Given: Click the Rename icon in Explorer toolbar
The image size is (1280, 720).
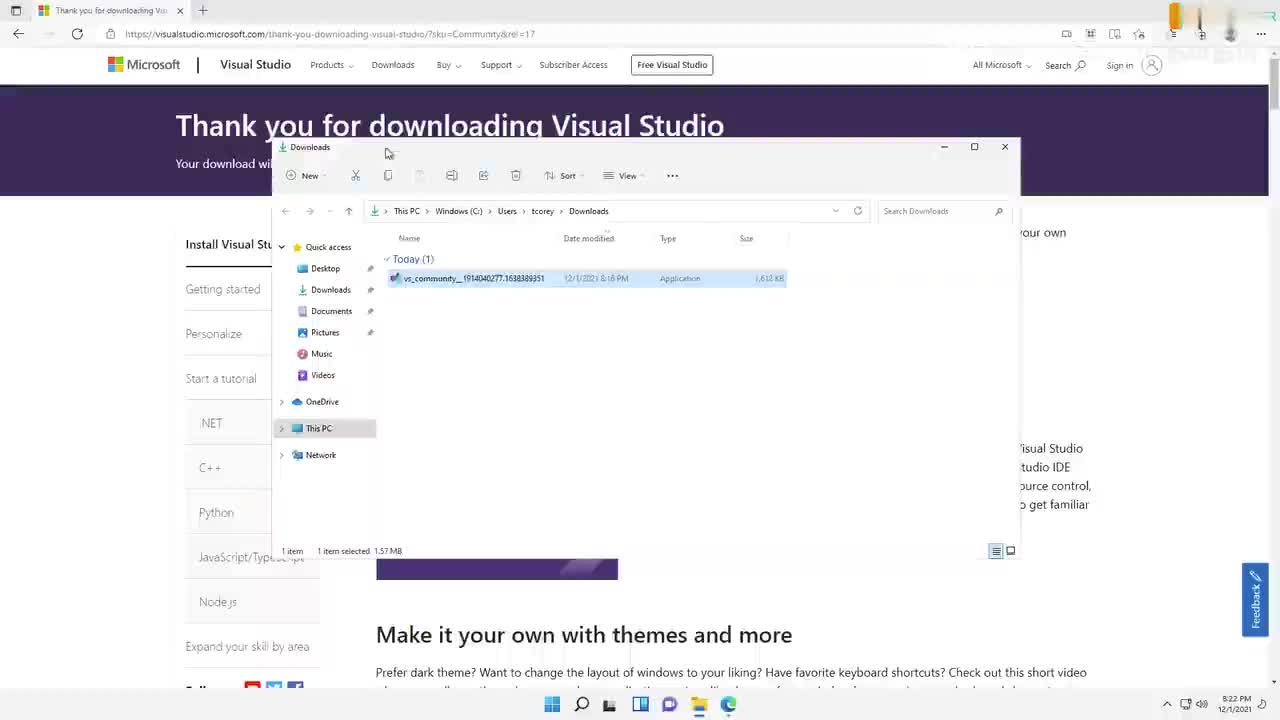Looking at the screenshot, I should [452, 176].
